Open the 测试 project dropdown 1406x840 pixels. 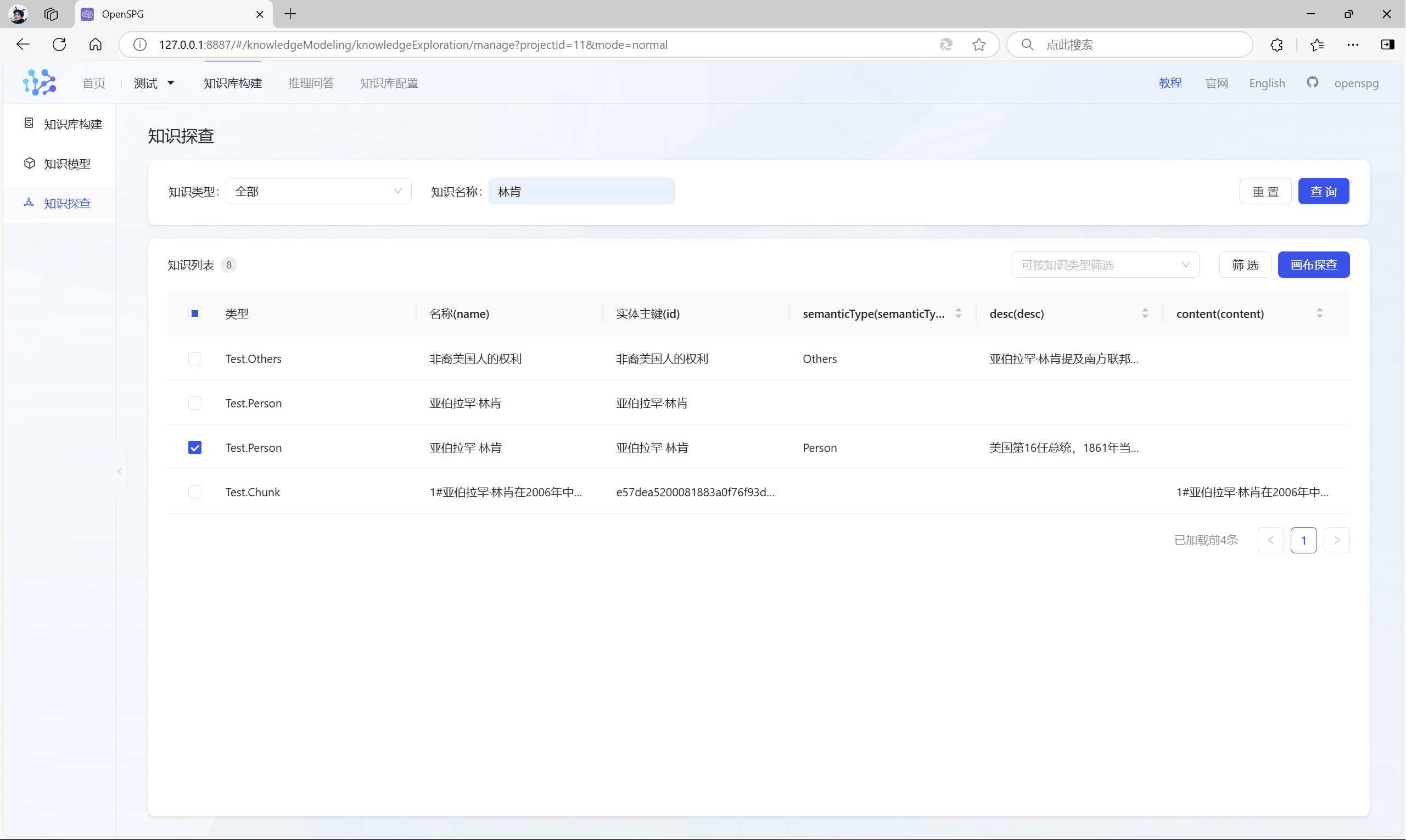pyautogui.click(x=154, y=83)
